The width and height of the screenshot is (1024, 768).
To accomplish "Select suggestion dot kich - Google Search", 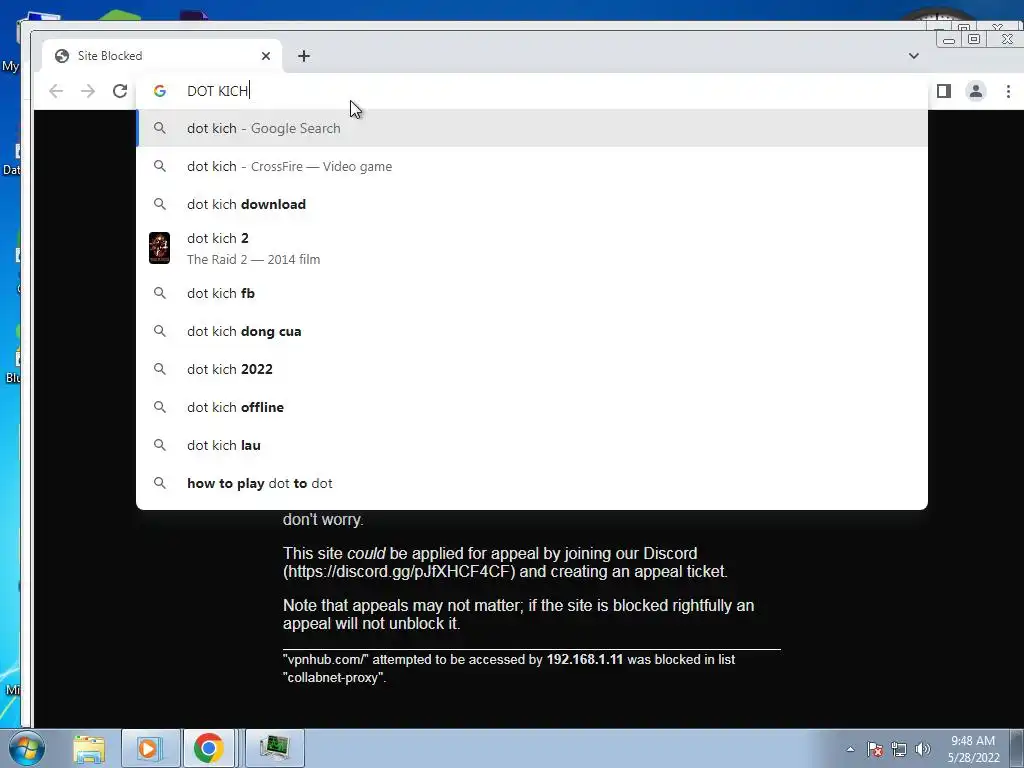I will click(x=532, y=128).
